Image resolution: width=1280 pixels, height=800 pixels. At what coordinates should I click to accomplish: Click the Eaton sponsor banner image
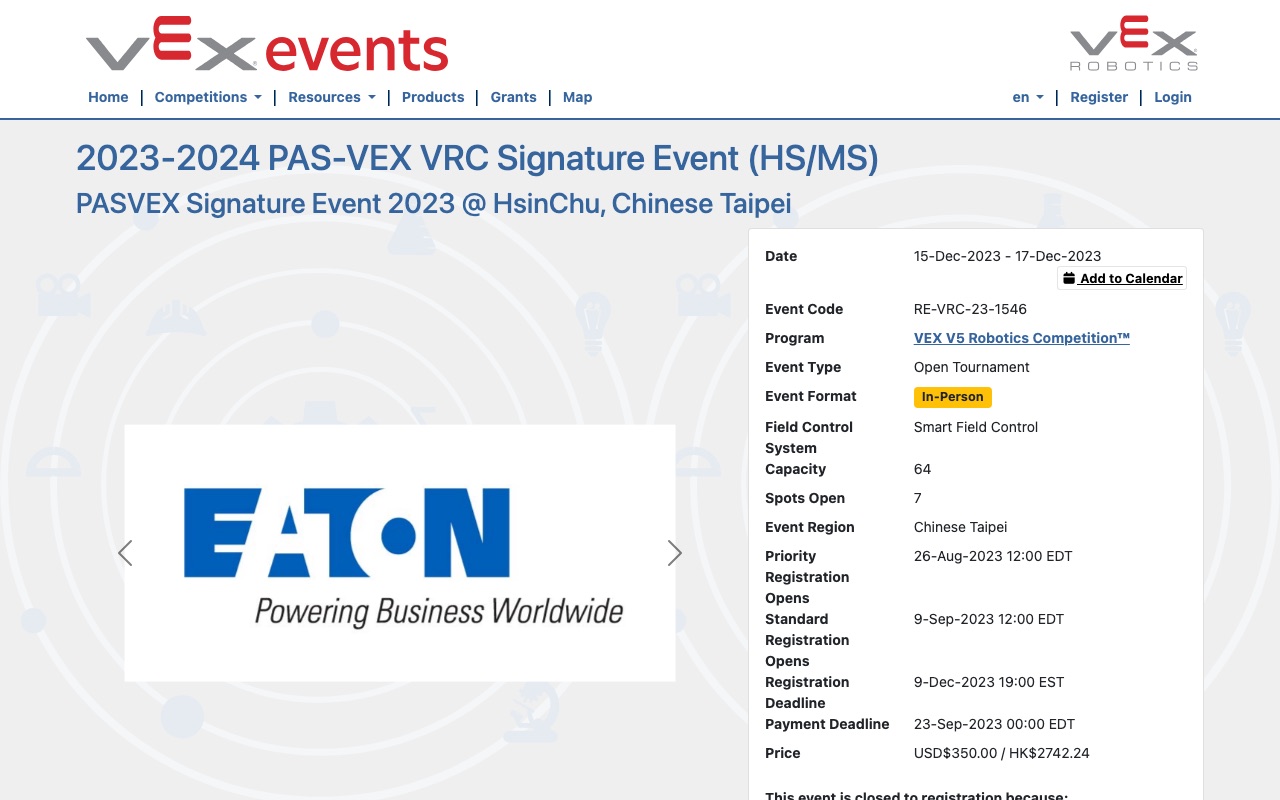(400, 553)
